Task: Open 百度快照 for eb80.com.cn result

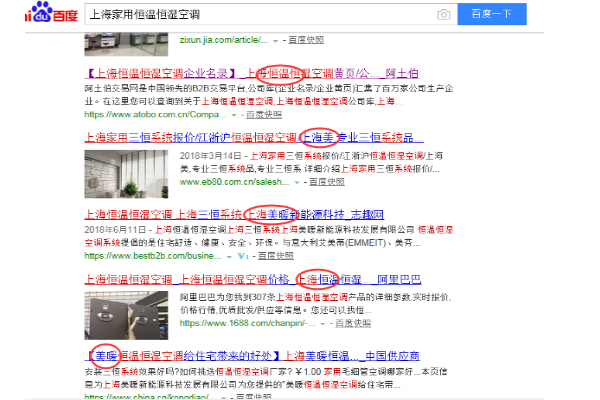Action: [327, 182]
